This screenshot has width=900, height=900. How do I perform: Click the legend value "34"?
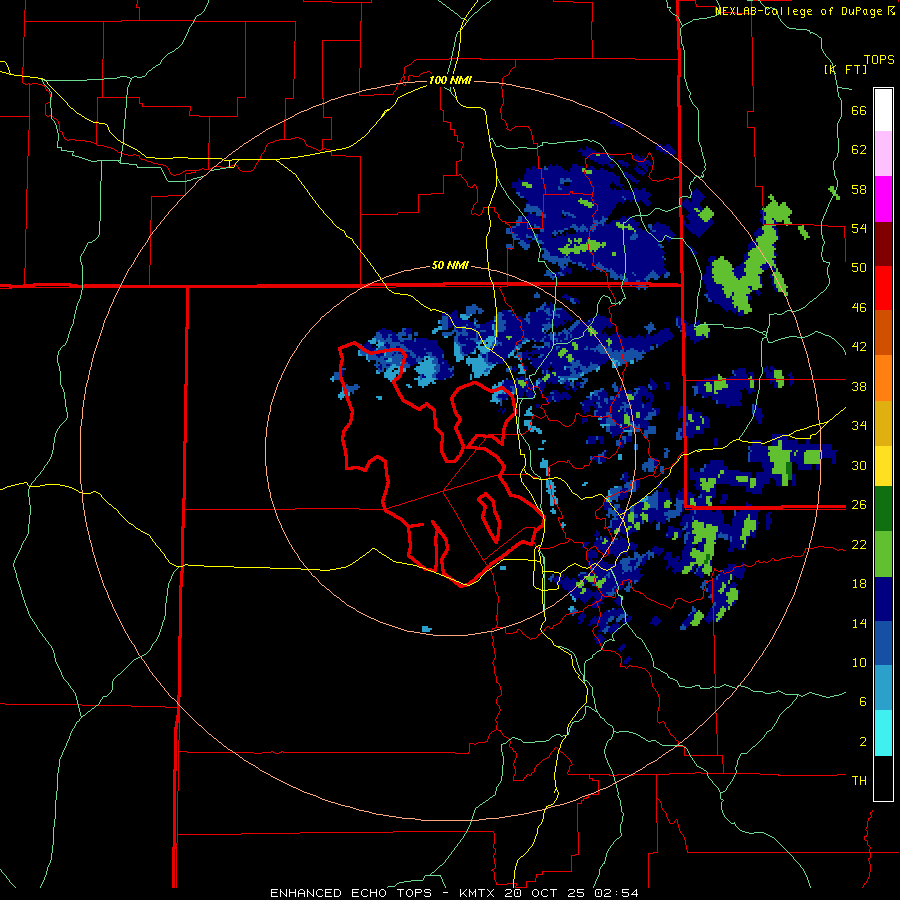tap(859, 426)
